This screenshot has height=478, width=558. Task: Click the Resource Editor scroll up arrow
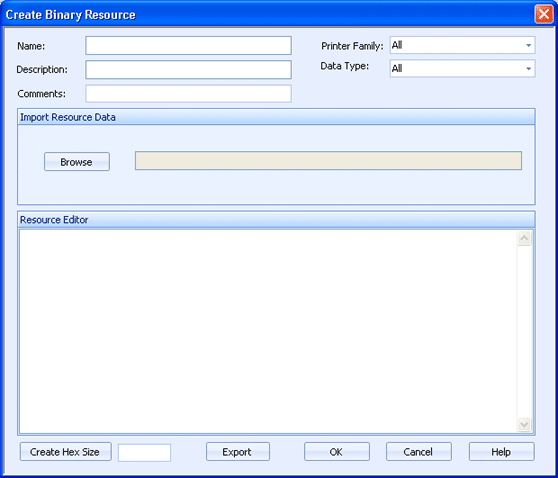click(x=524, y=238)
